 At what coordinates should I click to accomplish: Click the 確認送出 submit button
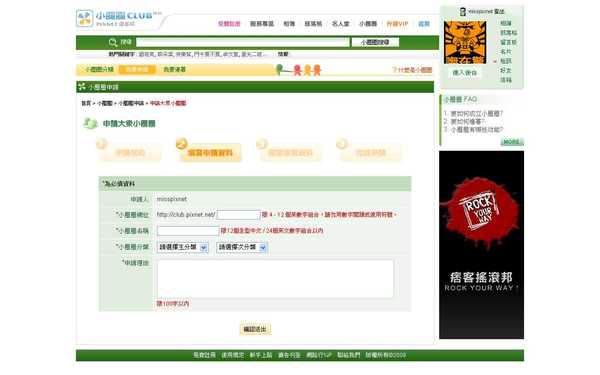coord(255,329)
